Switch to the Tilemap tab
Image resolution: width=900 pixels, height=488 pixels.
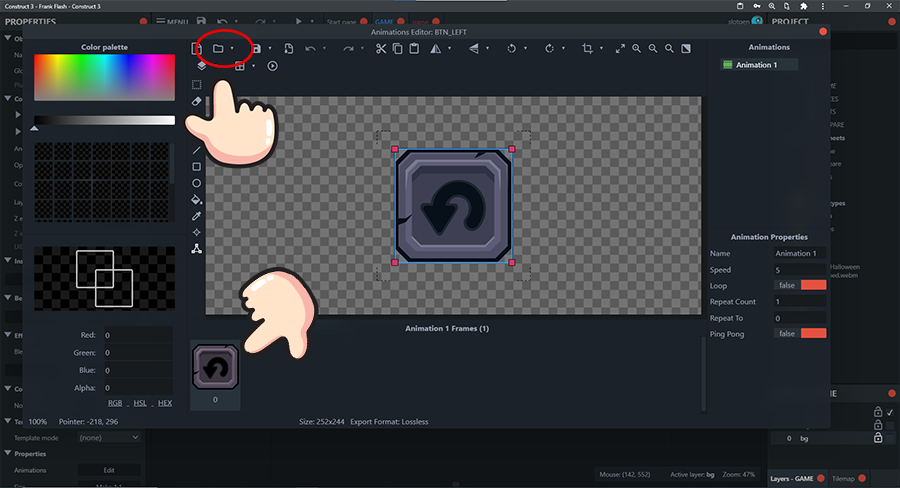tap(844, 478)
